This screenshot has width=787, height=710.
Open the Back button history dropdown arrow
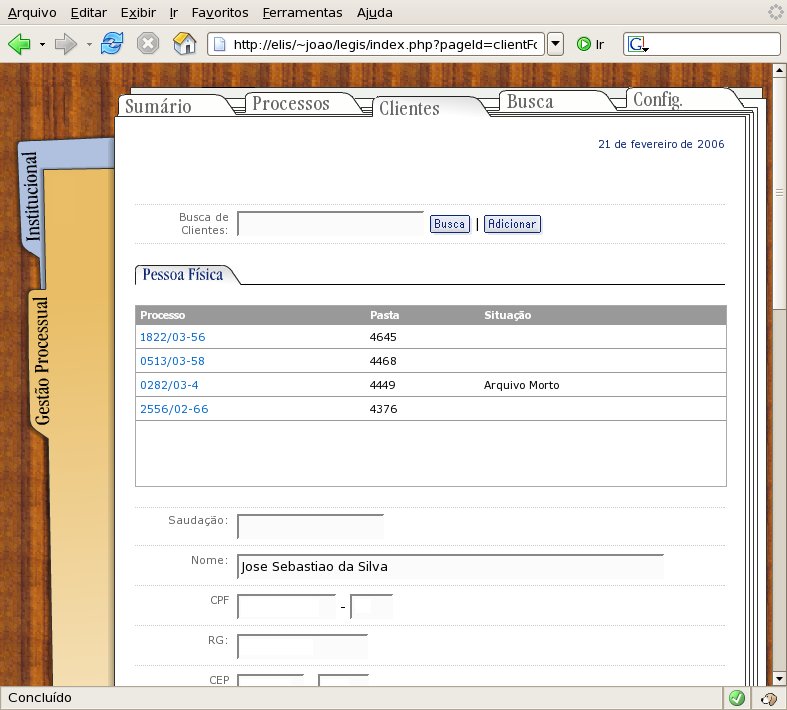pos(42,44)
